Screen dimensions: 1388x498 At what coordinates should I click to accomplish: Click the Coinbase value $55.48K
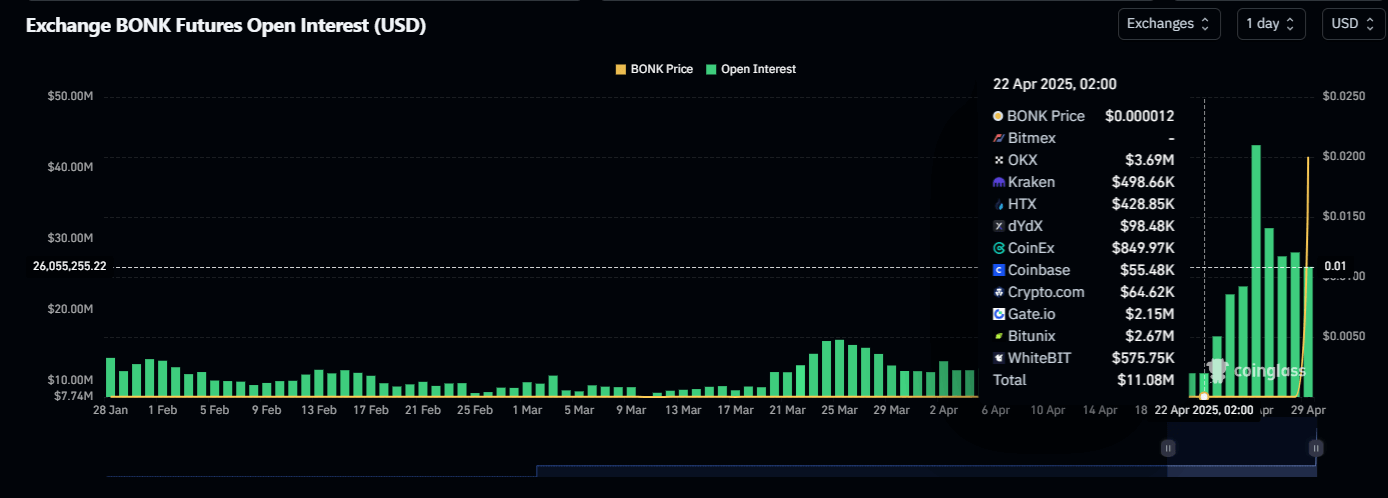pyautogui.click(x=1147, y=270)
